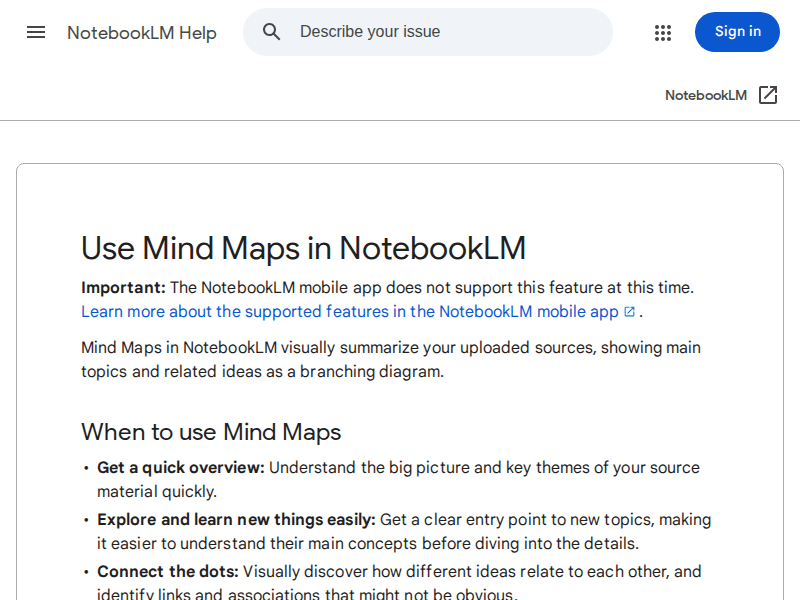Focus the Describe your issue search field
This screenshot has width=800, height=600.
pyautogui.click(x=428, y=32)
